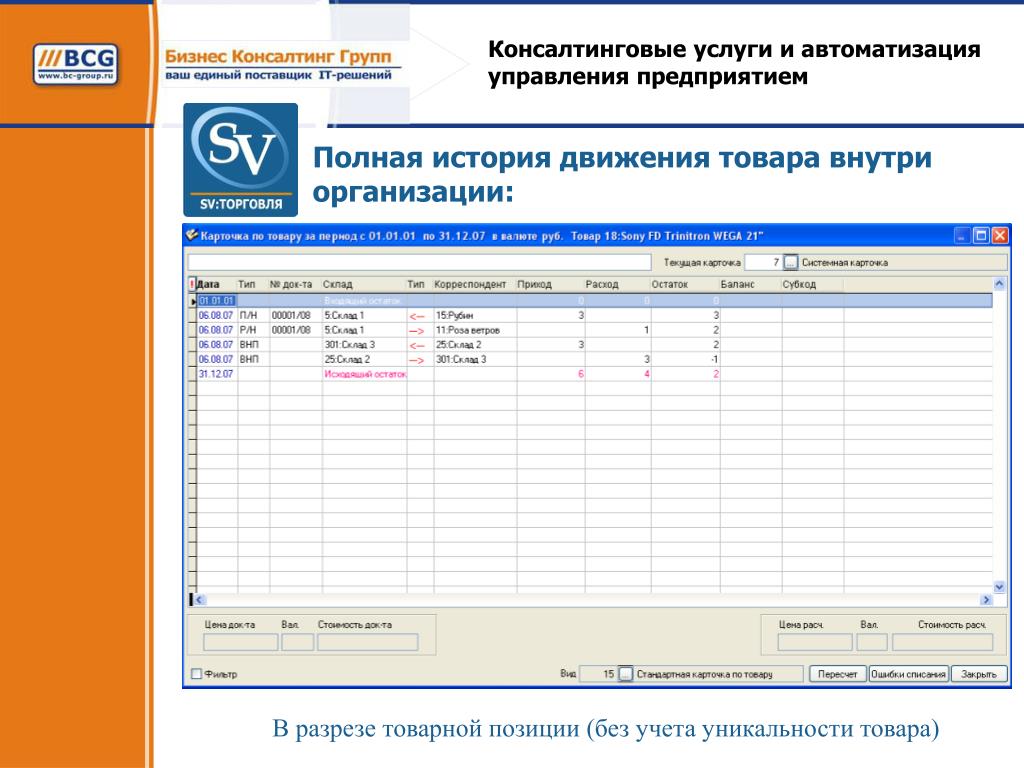
Task: Click the Текущая карточка number field
Action: pyautogui.click(x=763, y=263)
